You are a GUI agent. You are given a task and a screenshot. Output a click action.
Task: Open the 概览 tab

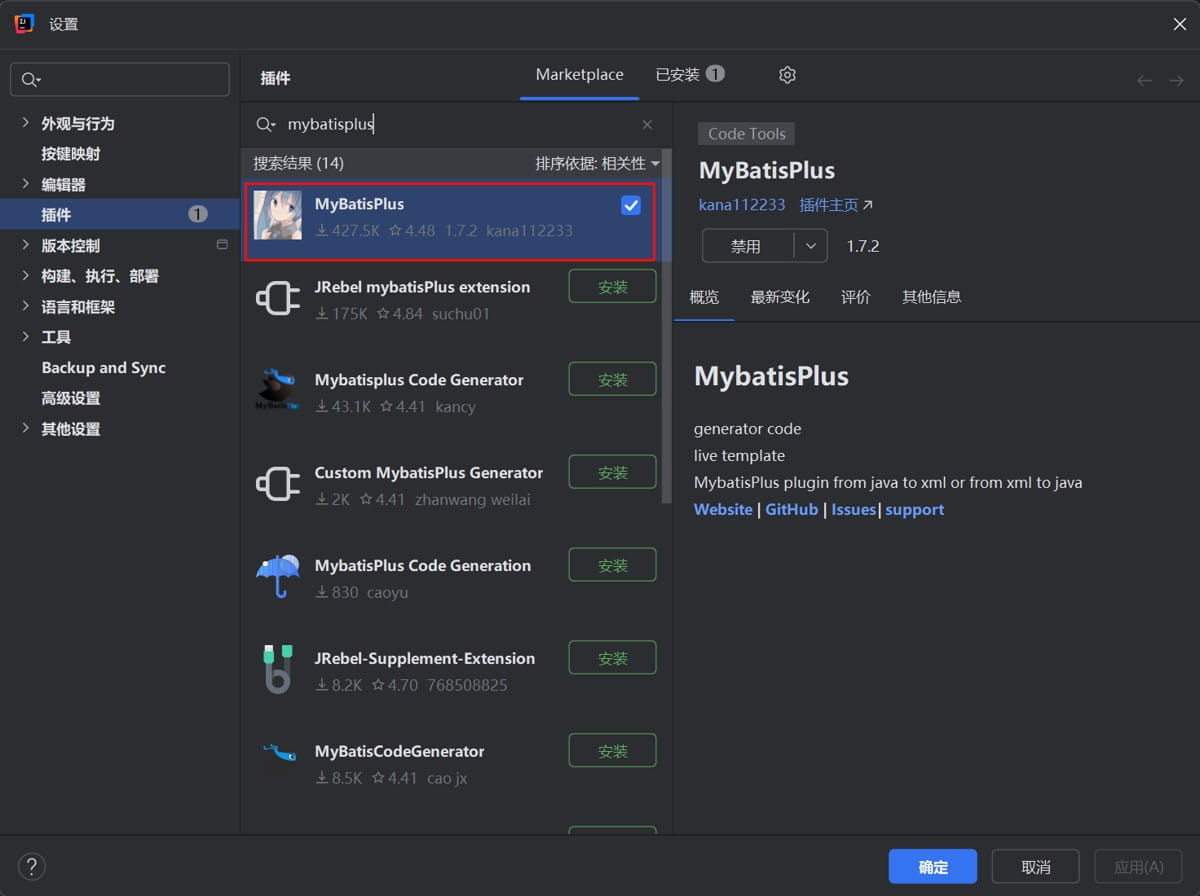[x=704, y=297]
